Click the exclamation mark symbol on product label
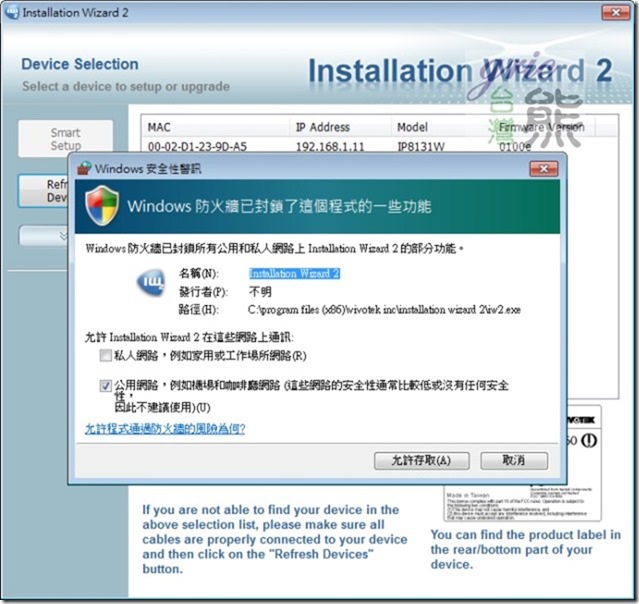This screenshot has width=639, height=604. [588, 441]
